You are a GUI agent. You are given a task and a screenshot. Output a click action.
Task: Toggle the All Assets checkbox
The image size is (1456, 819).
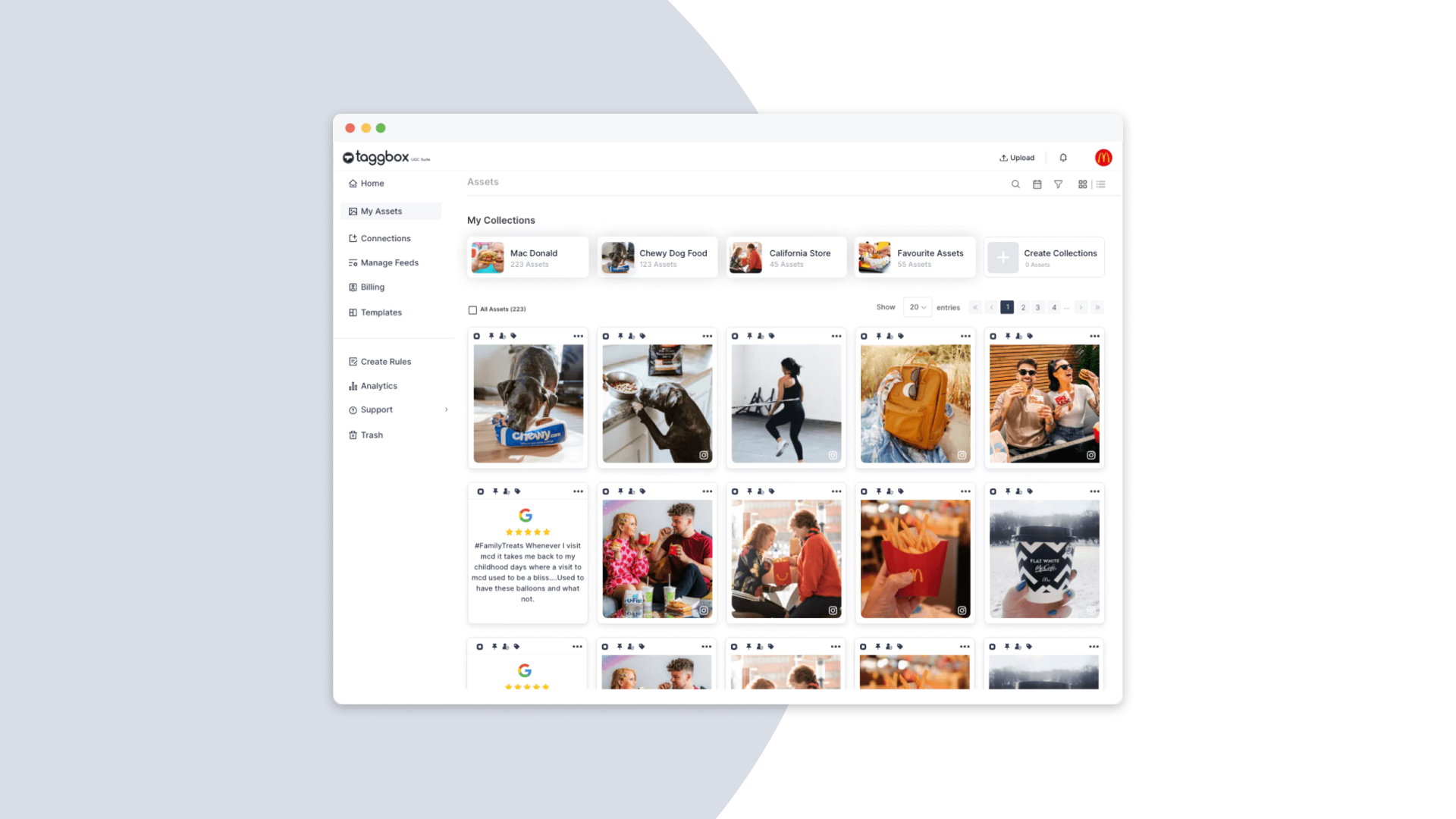click(x=473, y=309)
